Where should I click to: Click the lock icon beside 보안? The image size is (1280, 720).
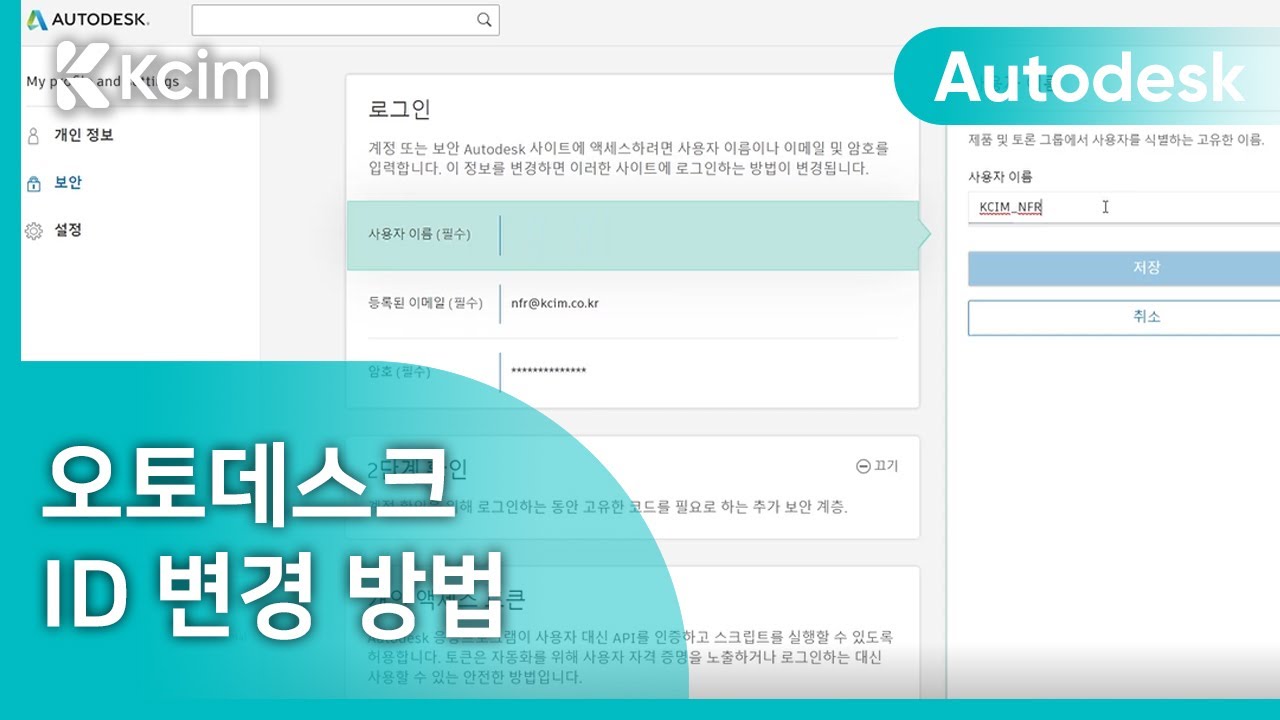click(x=34, y=183)
